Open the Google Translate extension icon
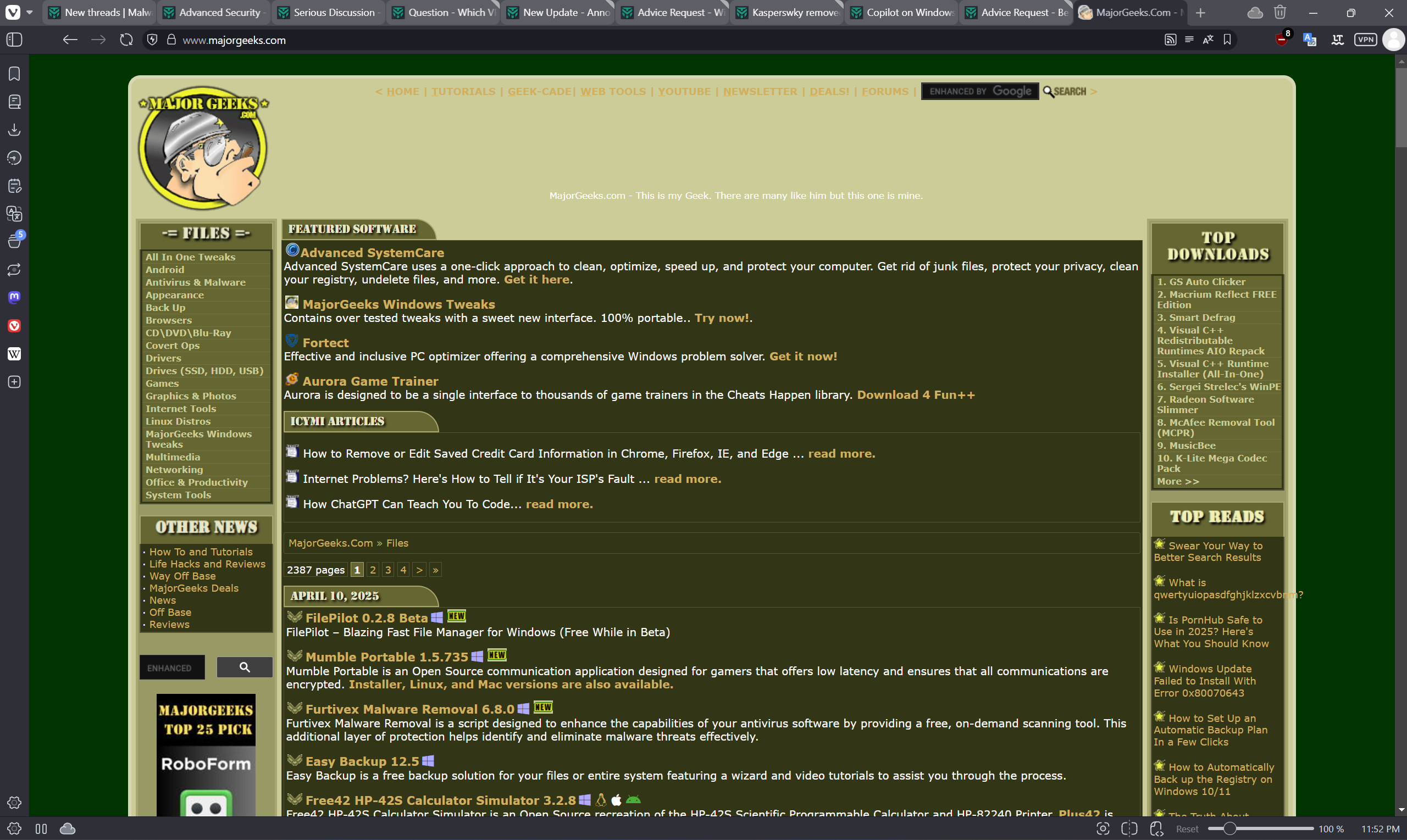The width and height of the screenshot is (1407, 840). point(1309,40)
